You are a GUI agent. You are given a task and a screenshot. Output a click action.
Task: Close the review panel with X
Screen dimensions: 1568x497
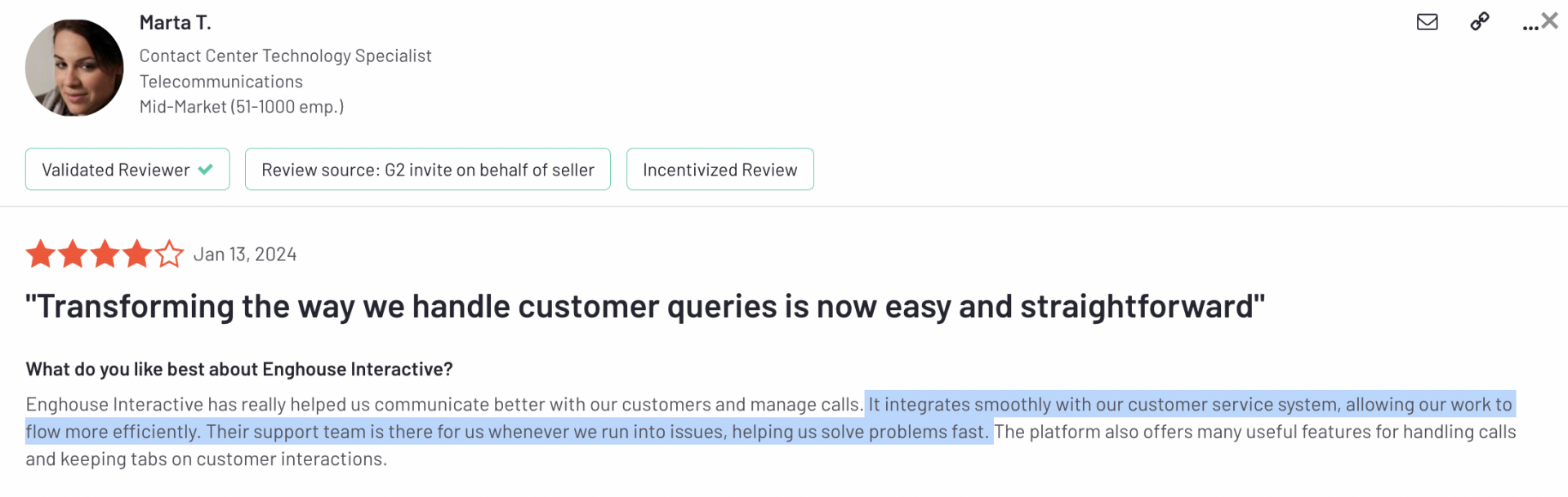coord(1550,21)
